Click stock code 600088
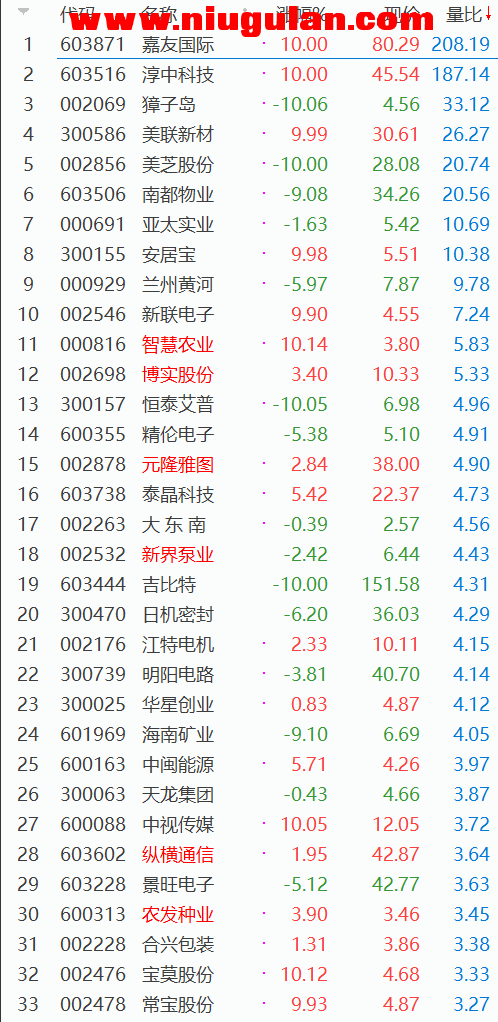The width and height of the screenshot is (498, 1022). (x=93, y=825)
